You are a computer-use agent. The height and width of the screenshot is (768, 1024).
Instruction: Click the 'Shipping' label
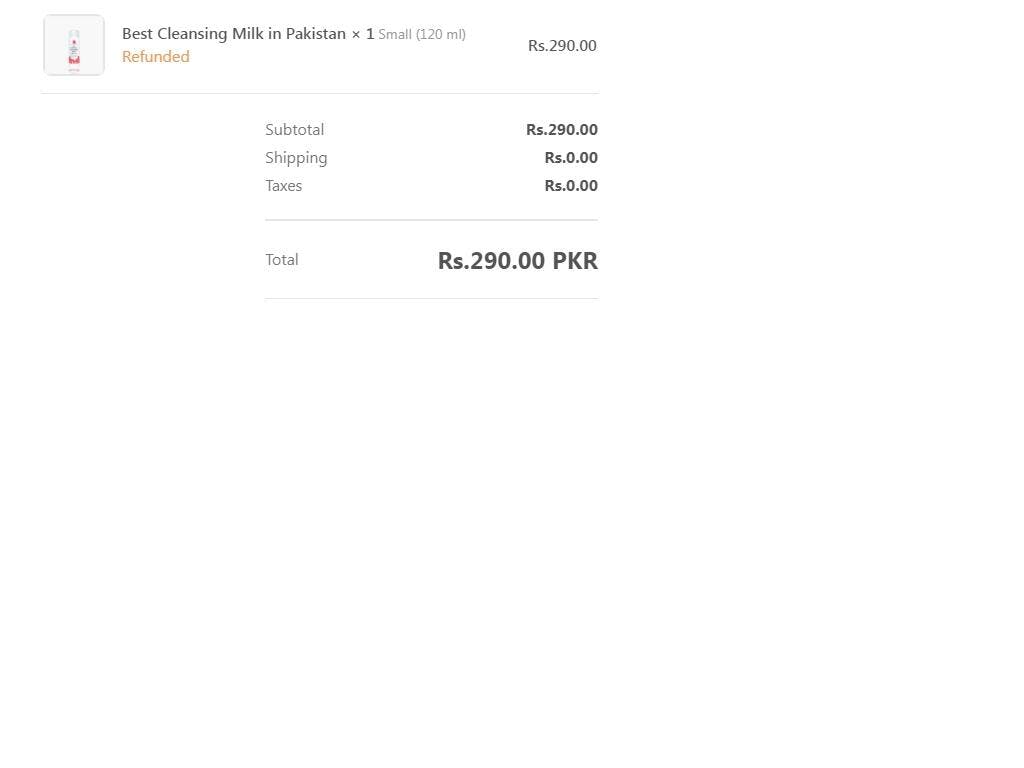click(296, 158)
